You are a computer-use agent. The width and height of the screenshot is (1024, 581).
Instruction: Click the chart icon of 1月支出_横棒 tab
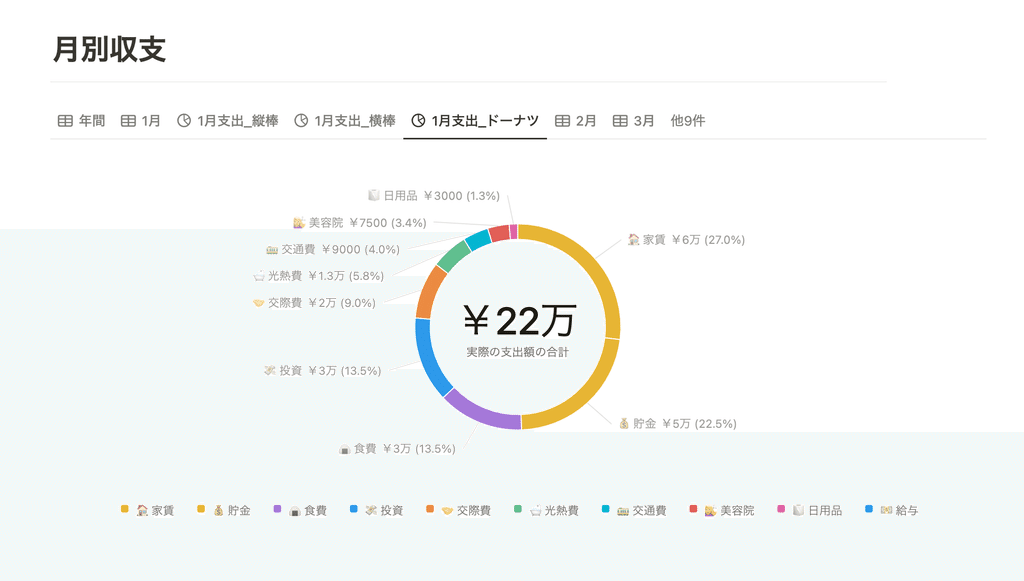pos(301,121)
